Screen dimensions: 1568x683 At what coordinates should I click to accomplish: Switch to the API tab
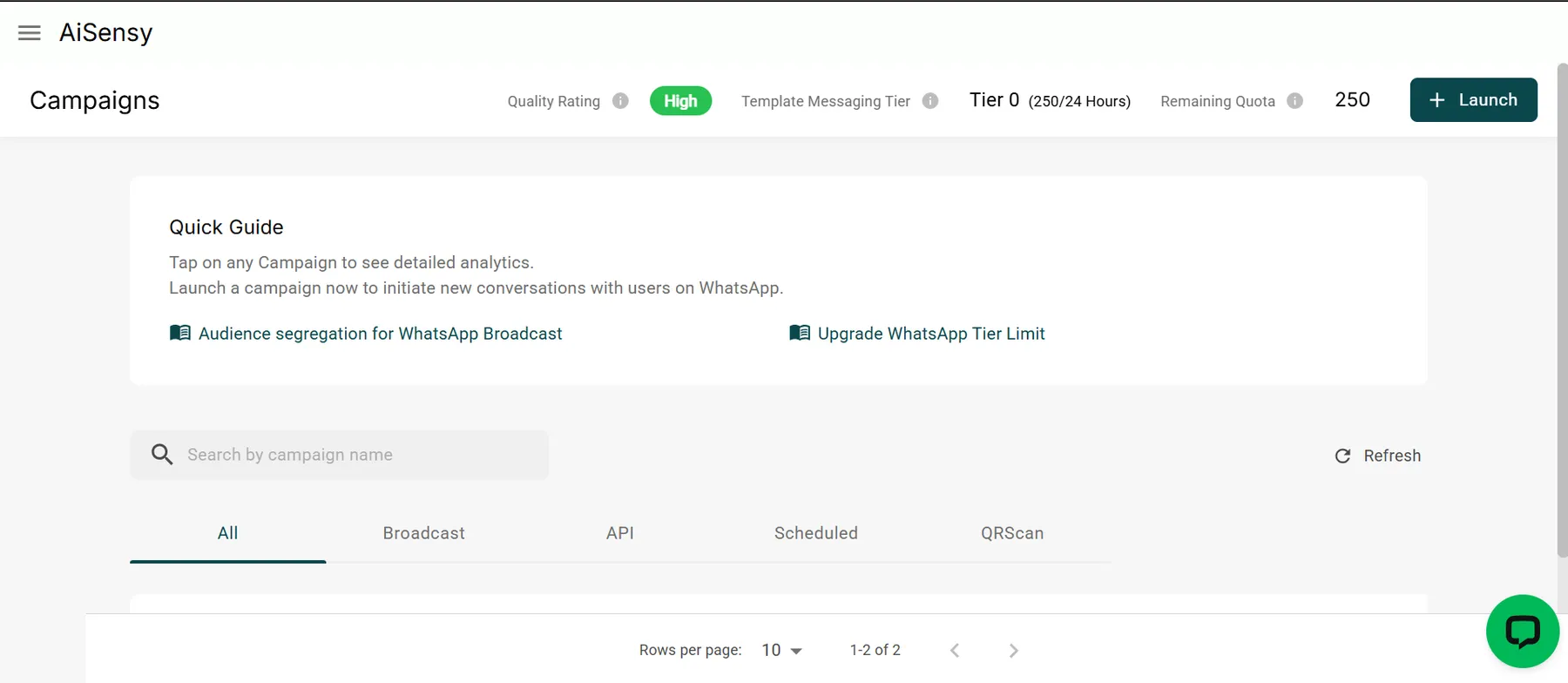620,533
